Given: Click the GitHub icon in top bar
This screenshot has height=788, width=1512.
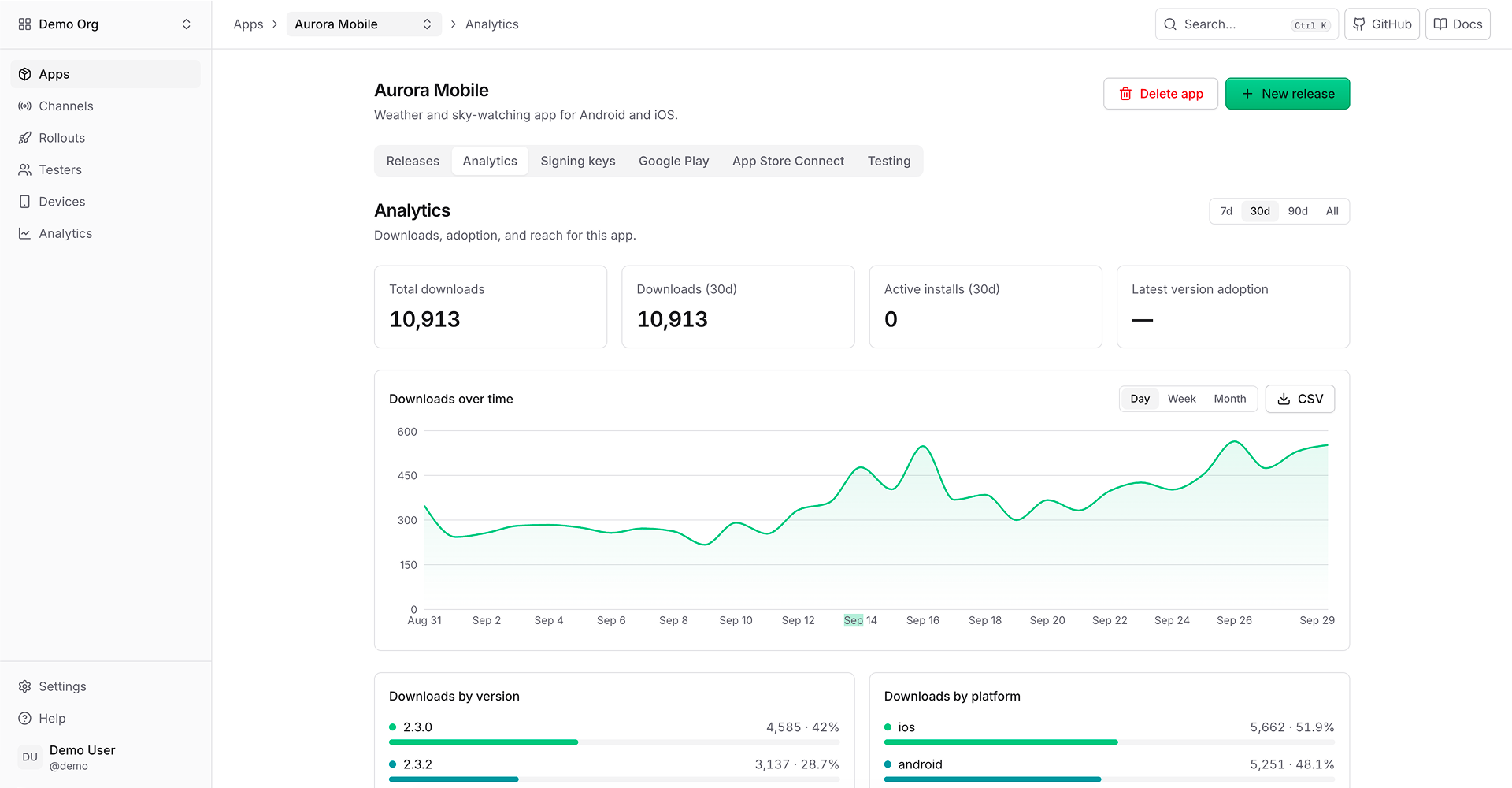Looking at the screenshot, I should 1359,24.
